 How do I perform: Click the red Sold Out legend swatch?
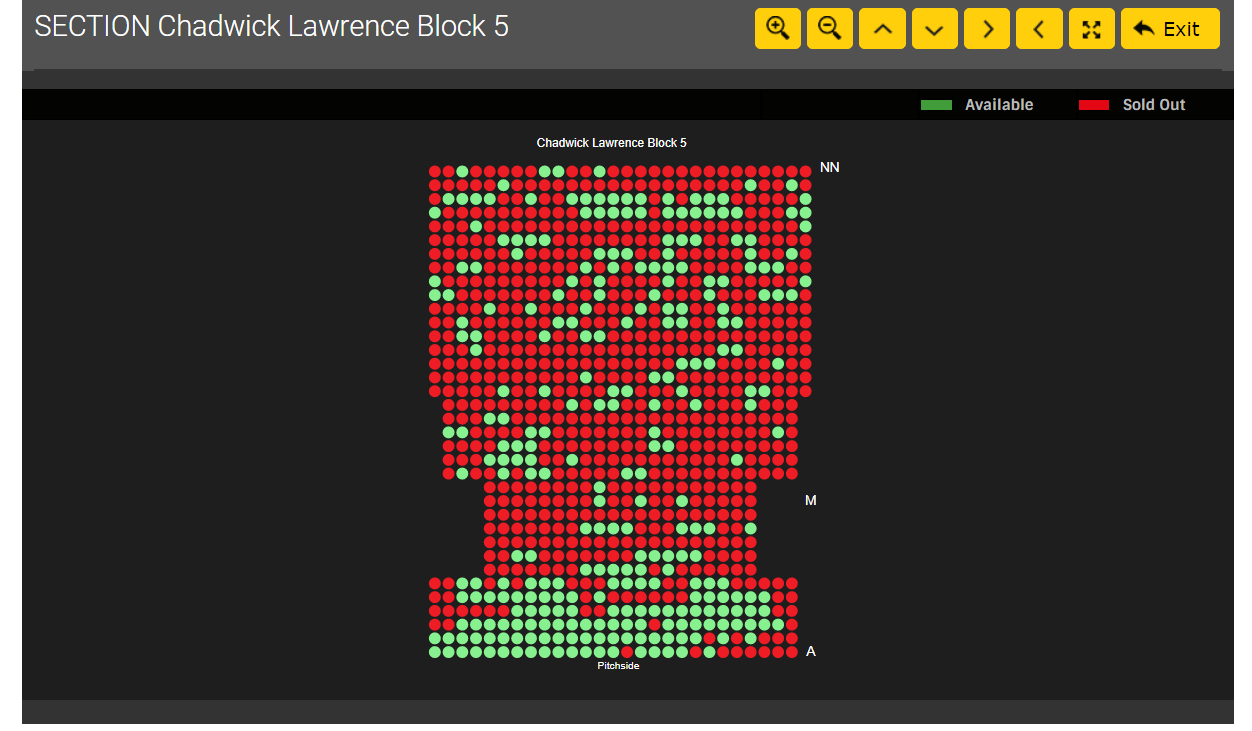coord(1094,105)
